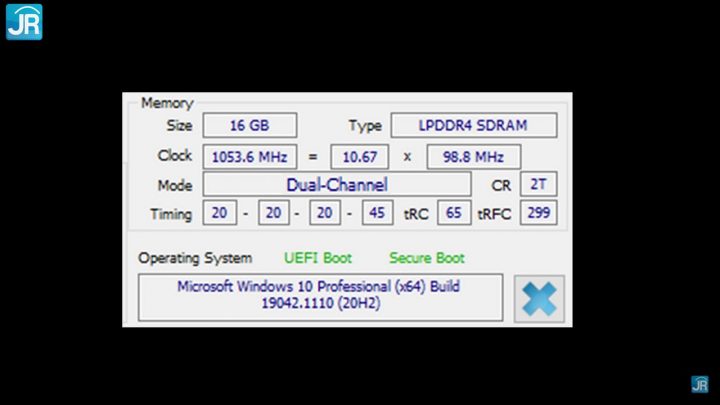The image size is (720, 405).
Task: Select the tRC value 65
Action: click(x=454, y=213)
